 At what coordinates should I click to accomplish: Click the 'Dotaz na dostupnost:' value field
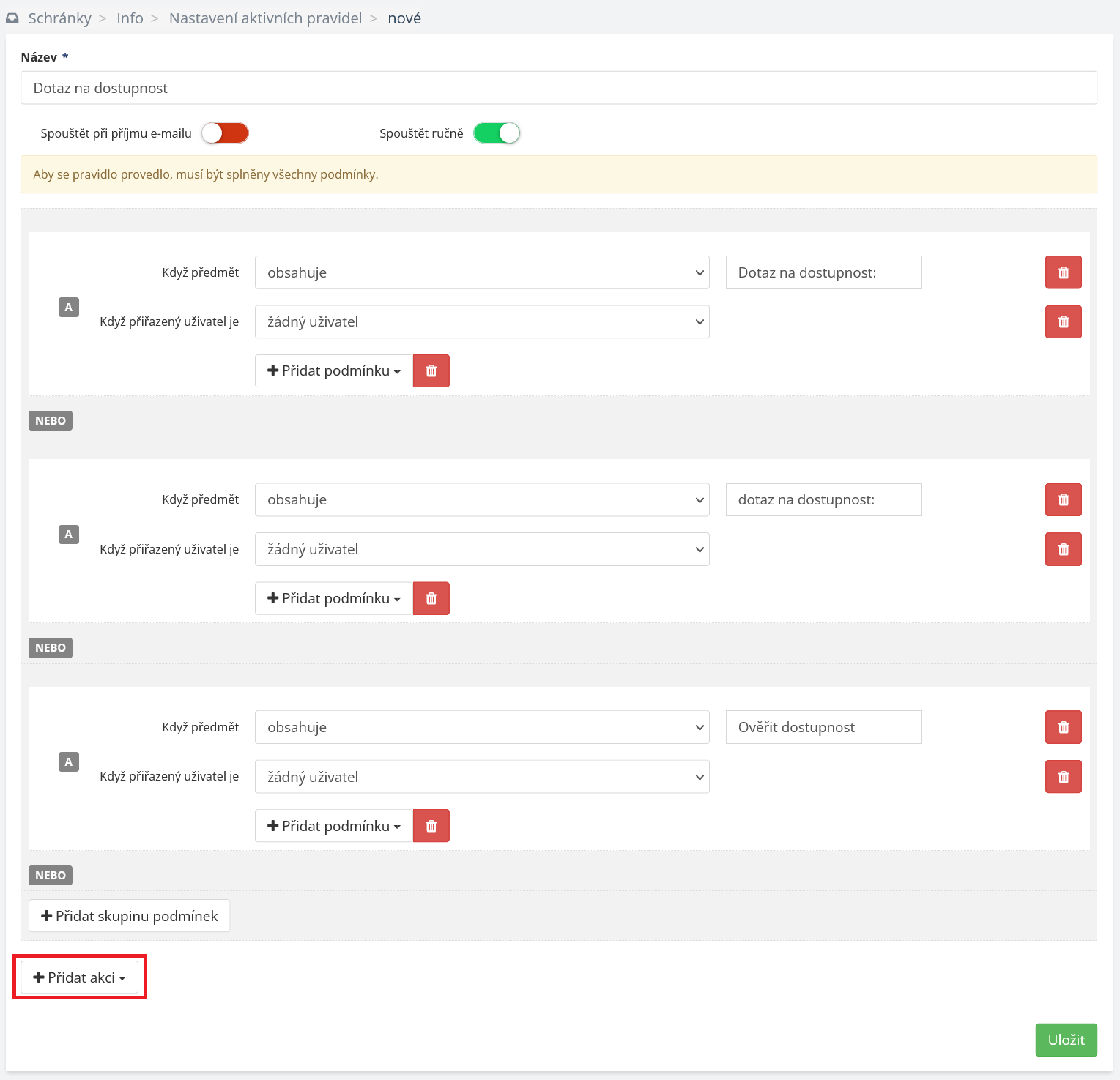(x=823, y=272)
